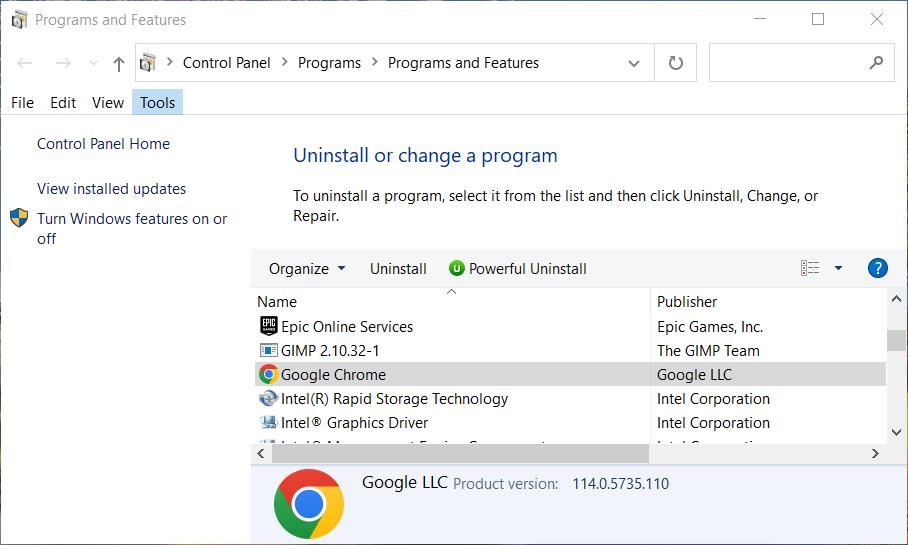Click the horizontal scrollbar left arrow
The height and width of the screenshot is (545, 908).
tap(261, 453)
